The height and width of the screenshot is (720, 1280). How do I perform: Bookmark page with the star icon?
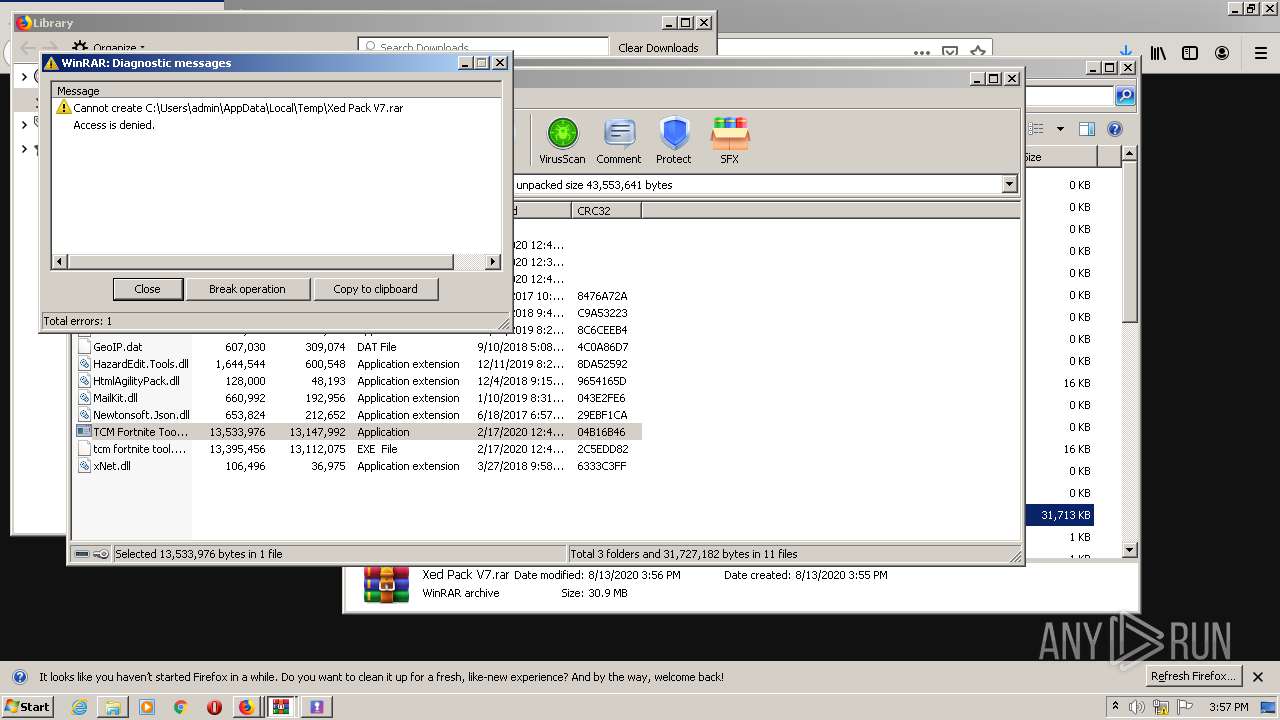[978, 52]
